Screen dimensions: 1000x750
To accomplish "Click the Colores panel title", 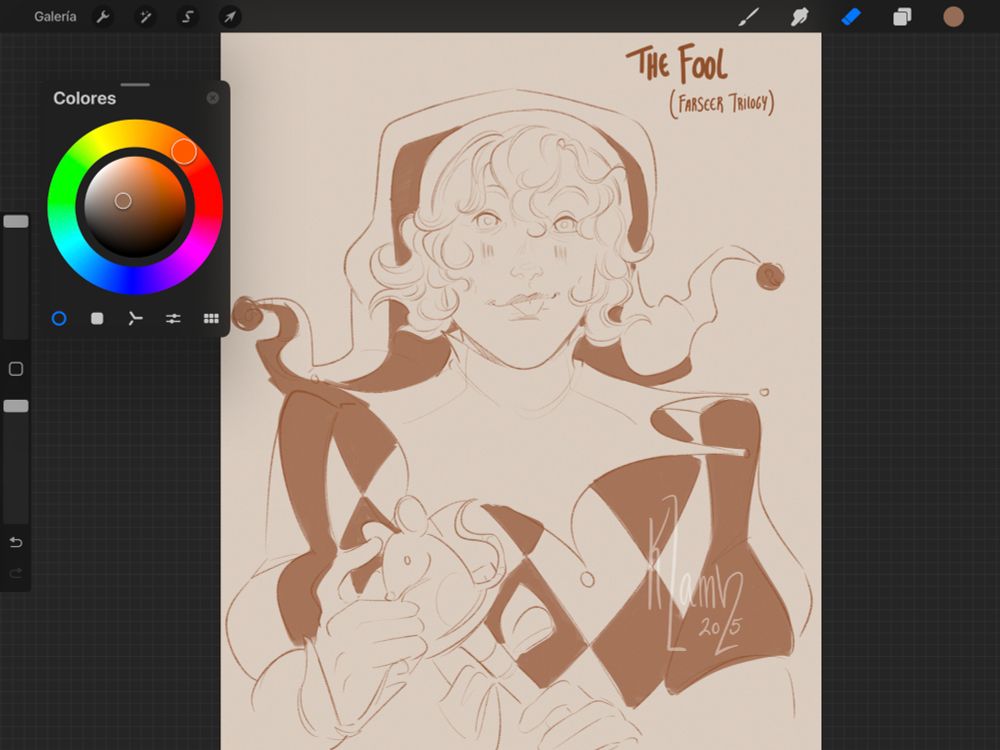I will (85, 98).
